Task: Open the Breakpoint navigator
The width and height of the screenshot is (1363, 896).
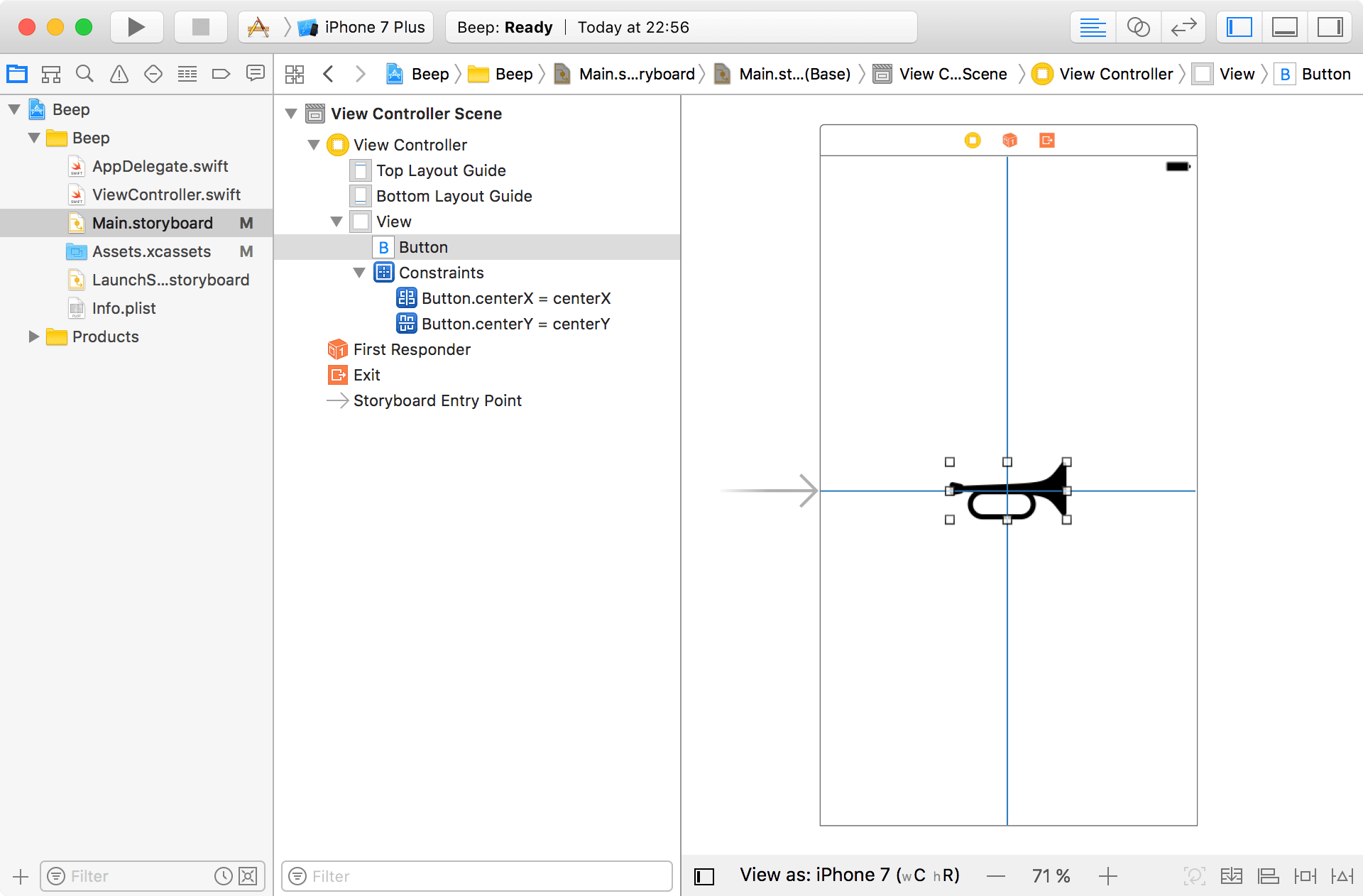Action: (x=221, y=74)
